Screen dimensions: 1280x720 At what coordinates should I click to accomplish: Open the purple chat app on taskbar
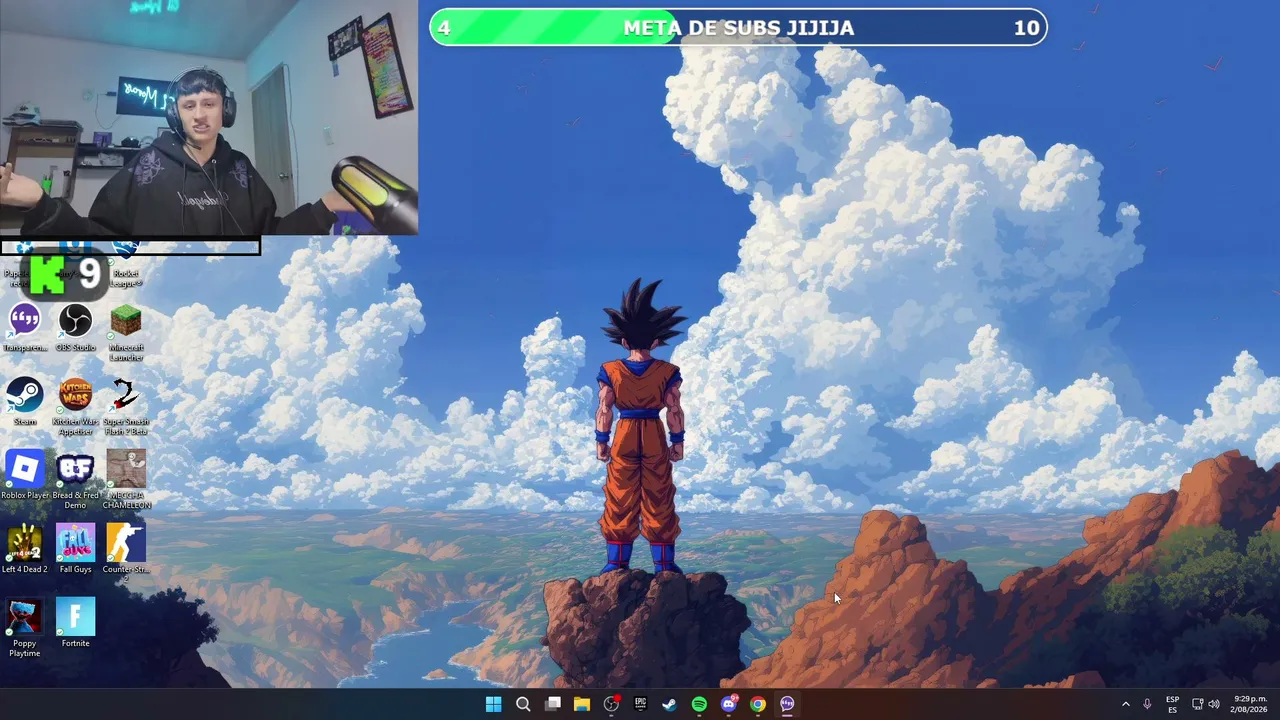coord(787,704)
